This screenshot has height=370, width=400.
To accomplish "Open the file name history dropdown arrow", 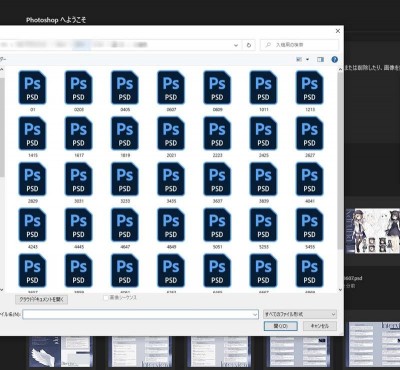I will click(x=255, y=314).
